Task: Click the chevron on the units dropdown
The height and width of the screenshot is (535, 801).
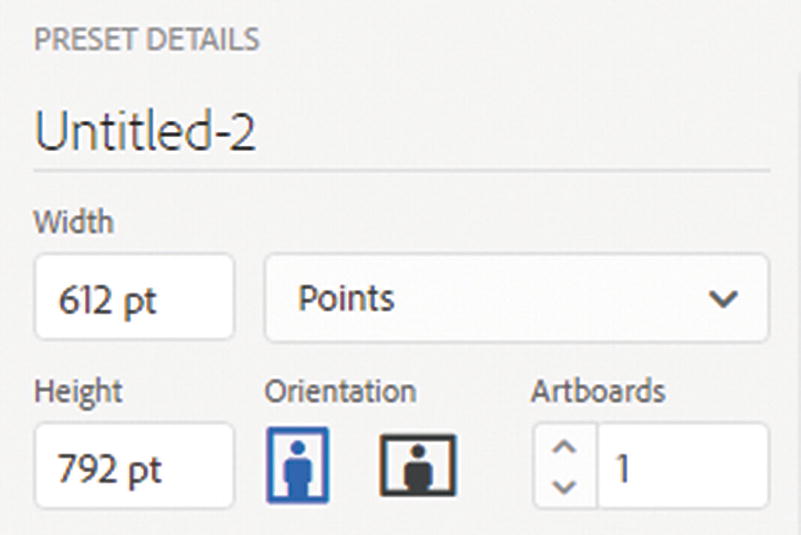Action: point(722,299)
